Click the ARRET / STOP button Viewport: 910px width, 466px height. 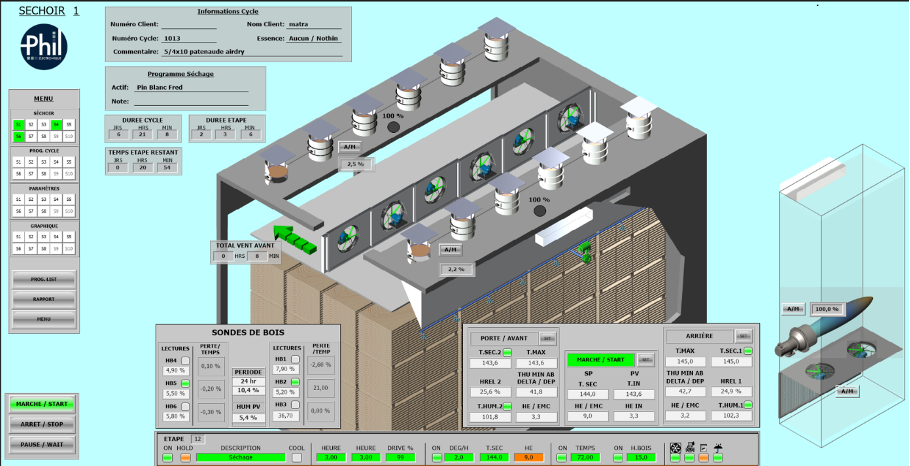42,424
